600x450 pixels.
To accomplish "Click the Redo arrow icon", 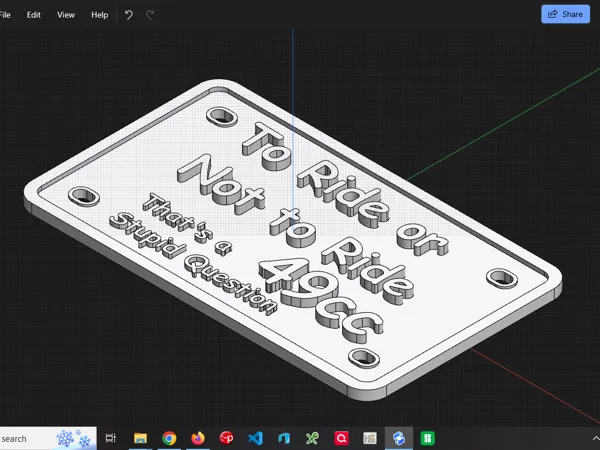I will click(x=150, y=15).
